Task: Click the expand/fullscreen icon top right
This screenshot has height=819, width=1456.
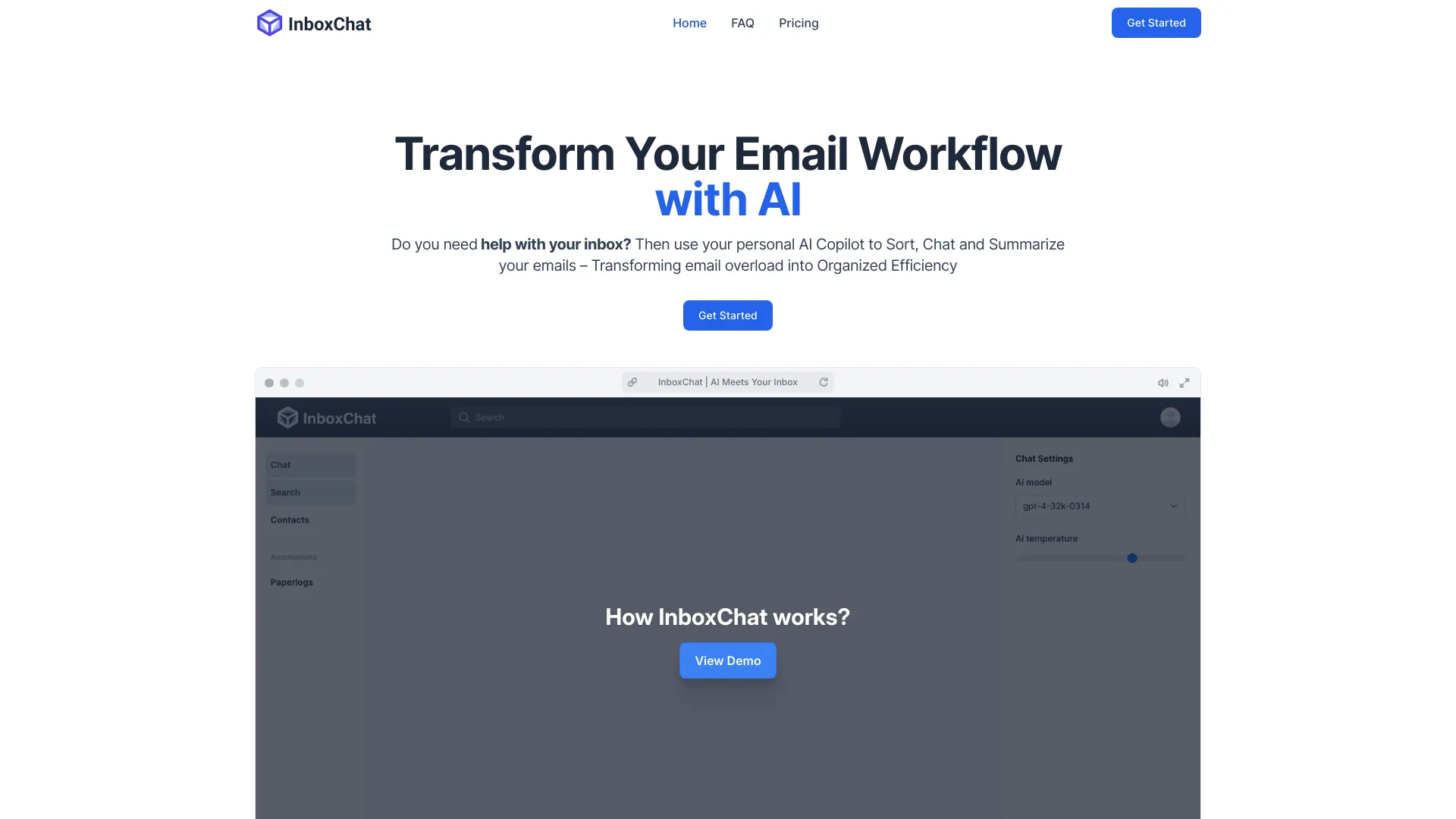Action: click(x=1185, y=382)
